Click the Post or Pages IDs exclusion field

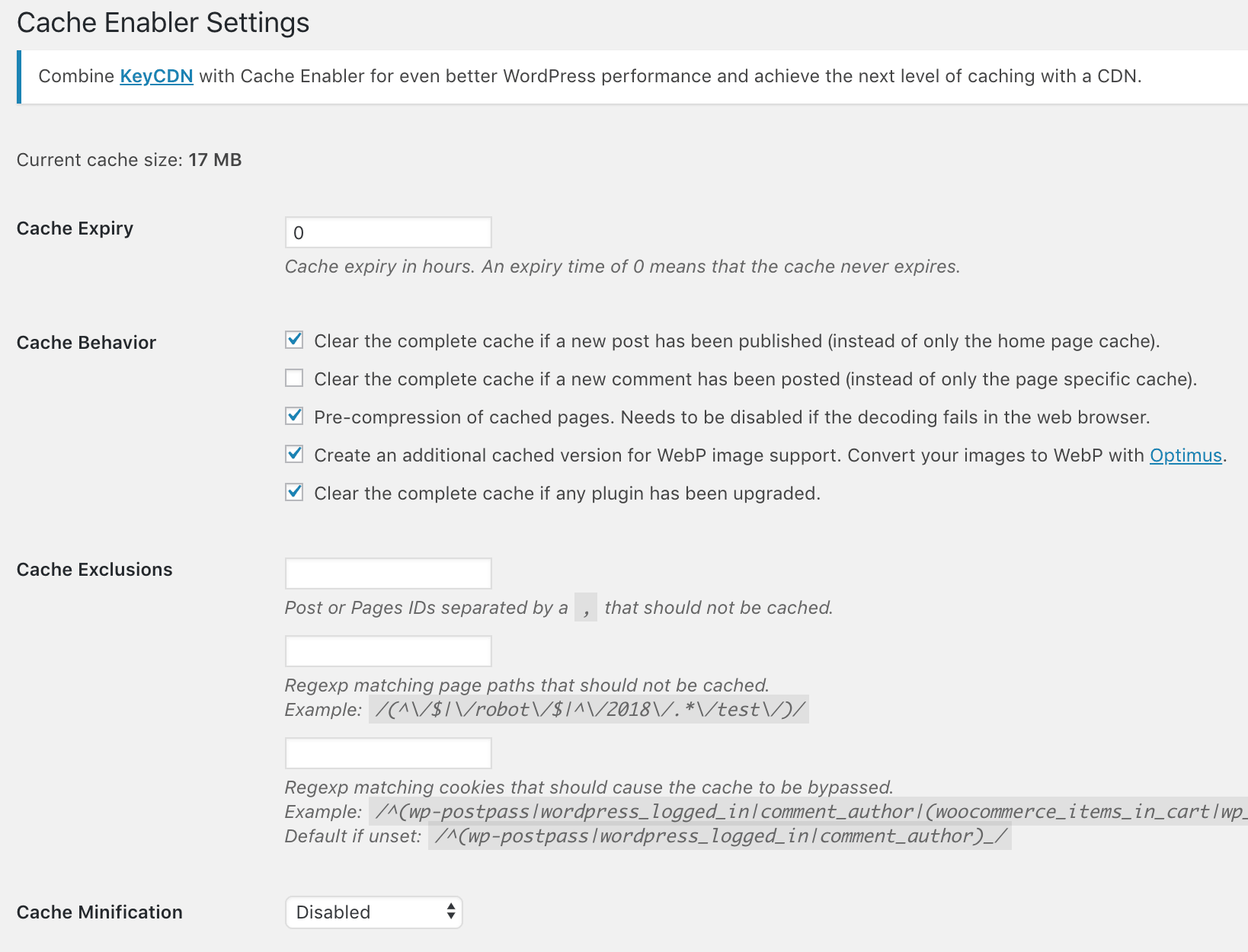(388, 572)
